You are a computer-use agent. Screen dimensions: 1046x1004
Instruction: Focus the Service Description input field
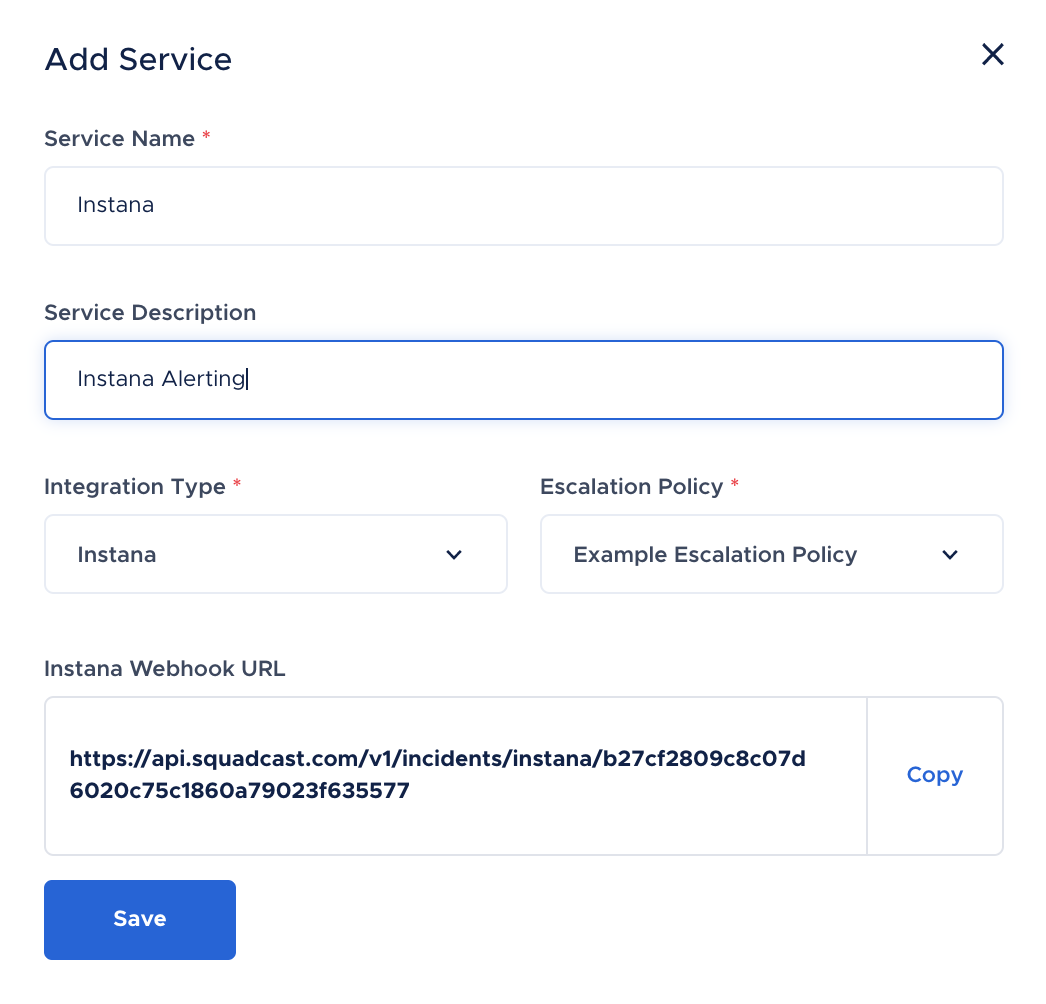(524, 380)
